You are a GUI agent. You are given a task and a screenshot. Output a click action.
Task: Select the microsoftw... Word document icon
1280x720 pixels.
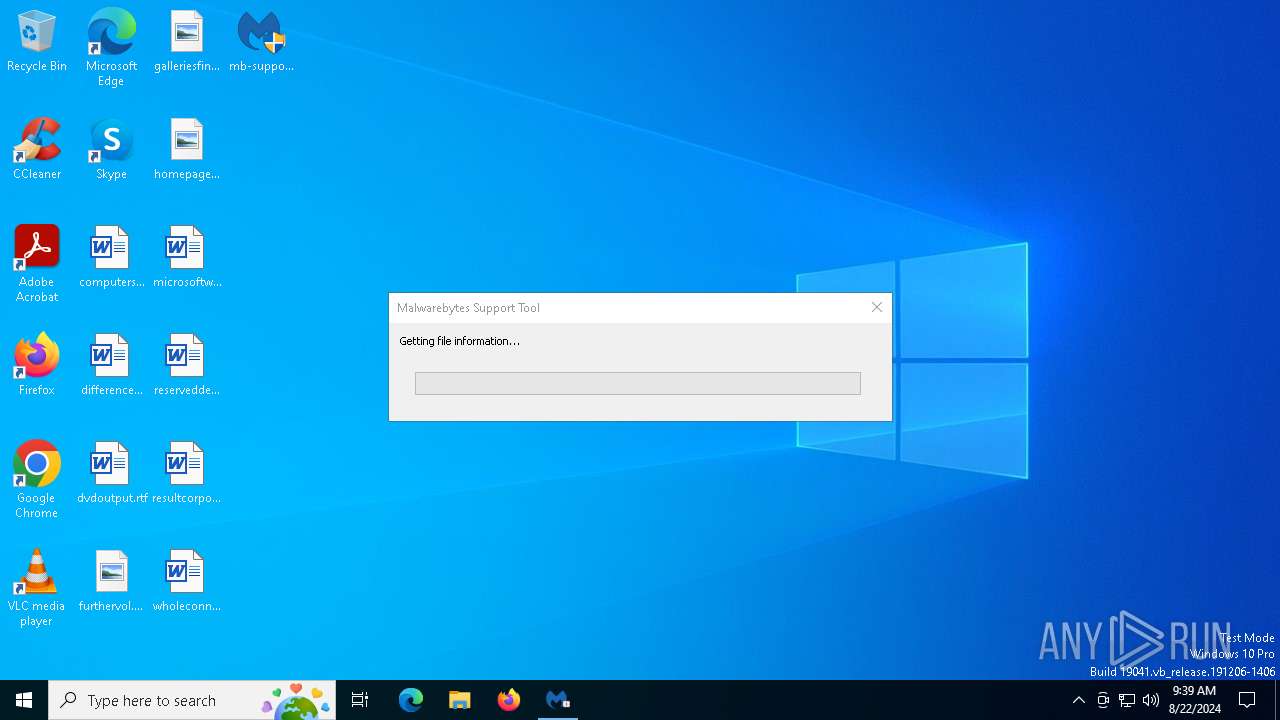[x=187, y=258]
